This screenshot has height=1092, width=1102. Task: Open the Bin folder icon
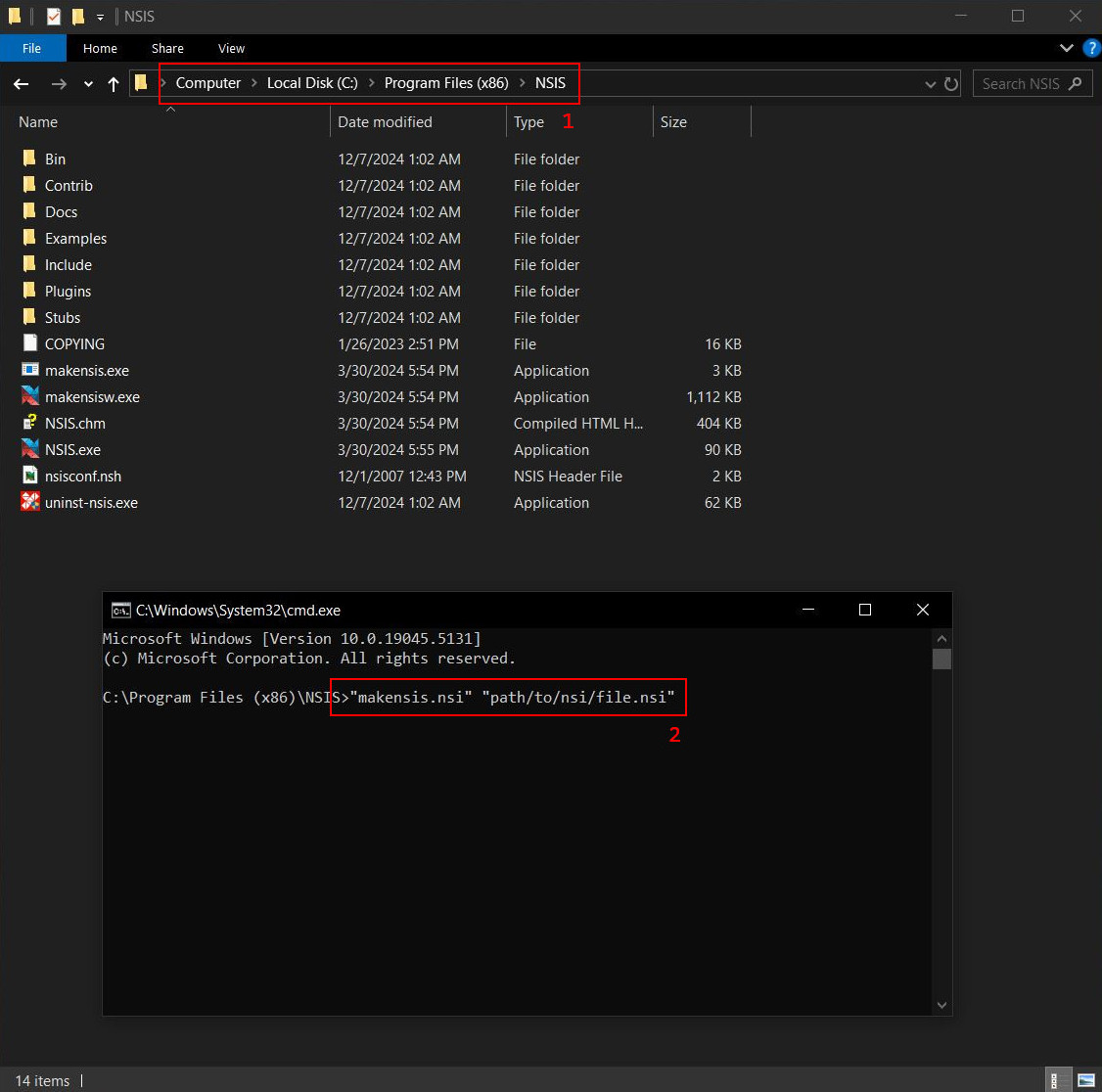pyautogui.click(x=28, y=159)
